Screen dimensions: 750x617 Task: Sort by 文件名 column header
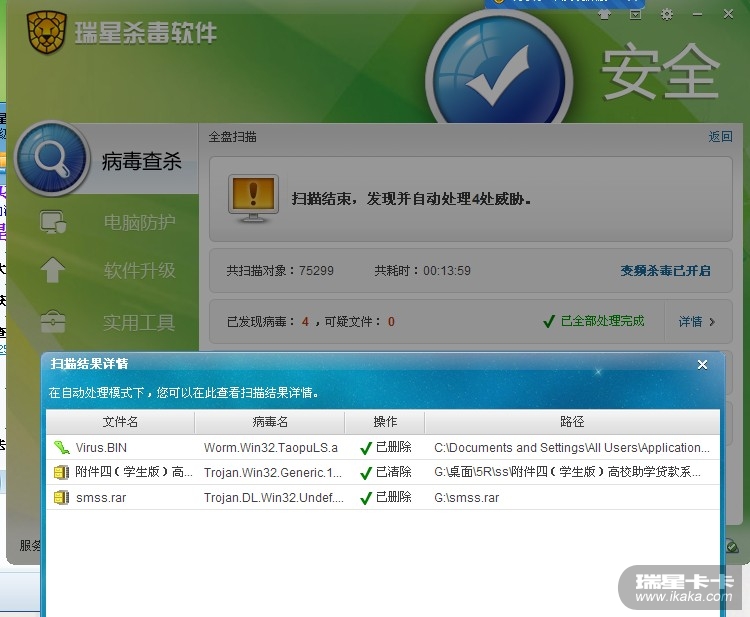tap(120, 421)
